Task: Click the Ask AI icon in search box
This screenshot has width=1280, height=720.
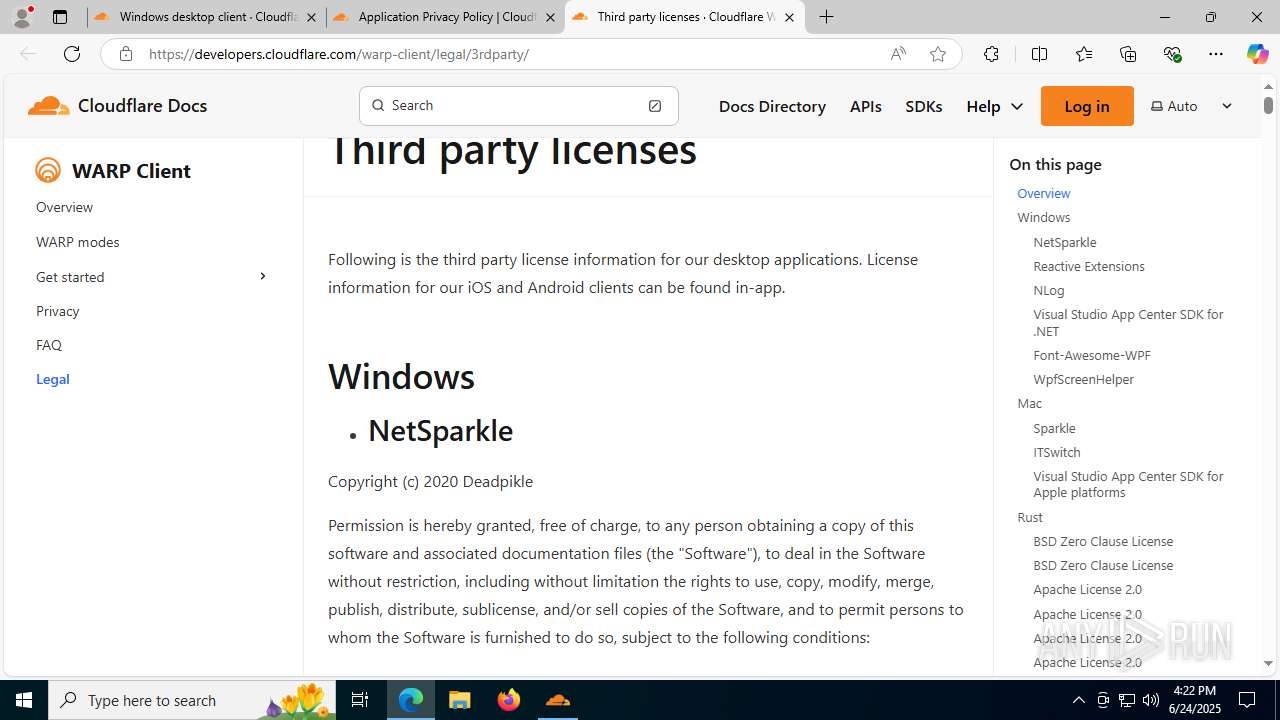Action: point(655,105)
